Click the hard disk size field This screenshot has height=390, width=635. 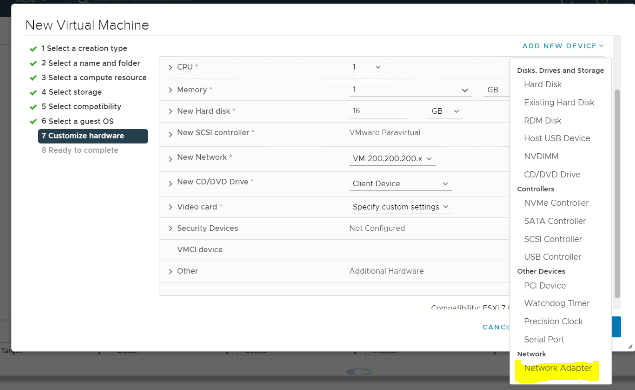(x=378, y=111)
